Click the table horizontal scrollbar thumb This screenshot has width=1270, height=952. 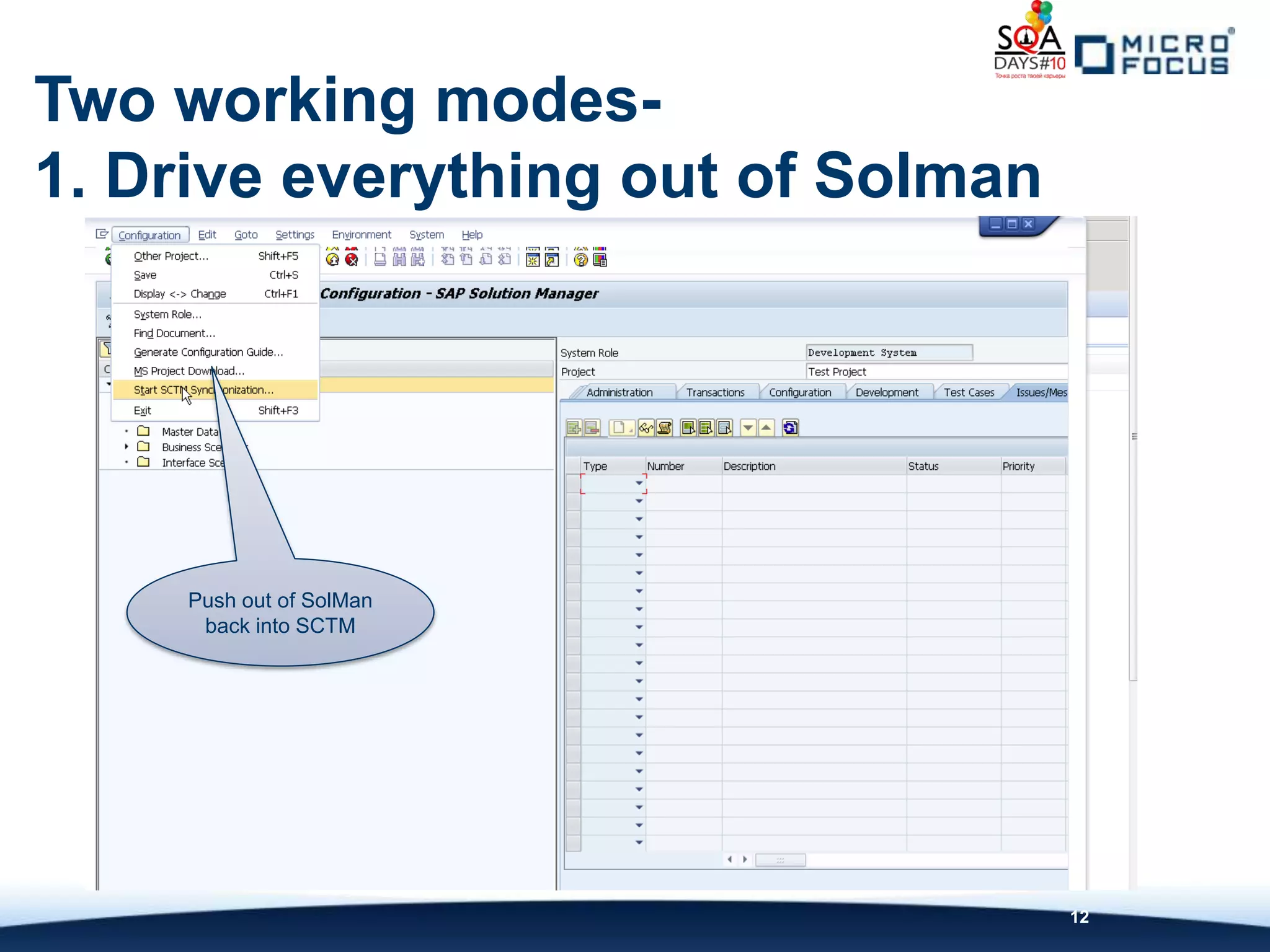(781, 860)
